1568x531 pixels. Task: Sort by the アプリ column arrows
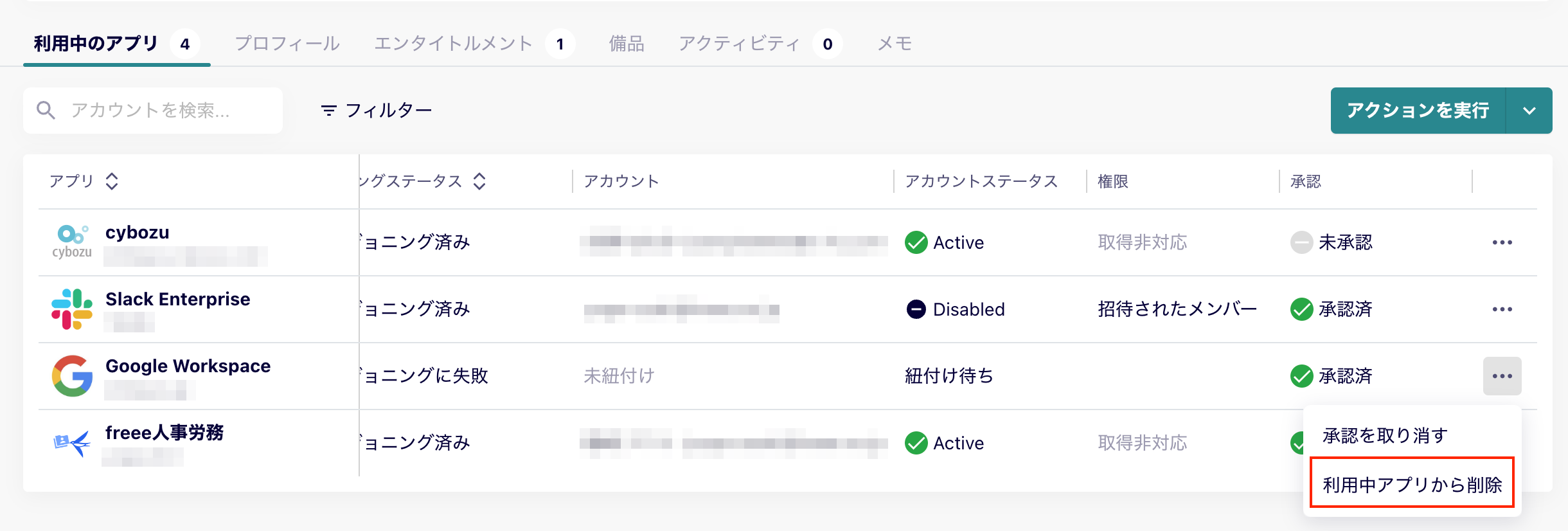pos(112,181)
